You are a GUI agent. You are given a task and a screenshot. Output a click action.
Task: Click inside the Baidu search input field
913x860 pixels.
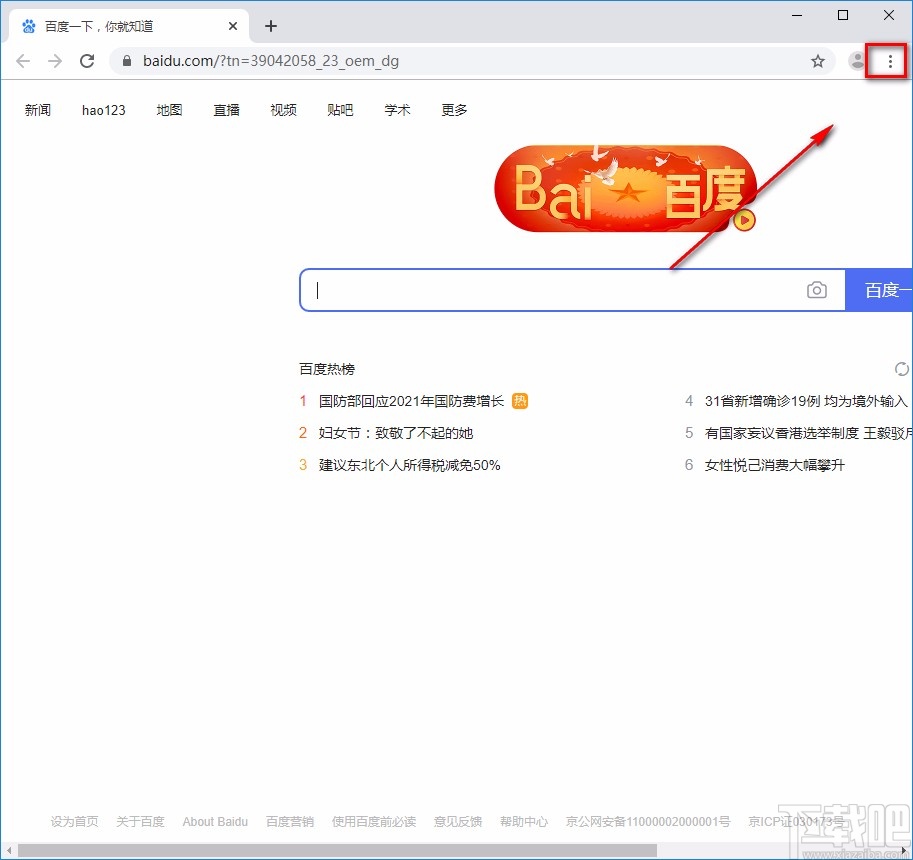(550, 290)
